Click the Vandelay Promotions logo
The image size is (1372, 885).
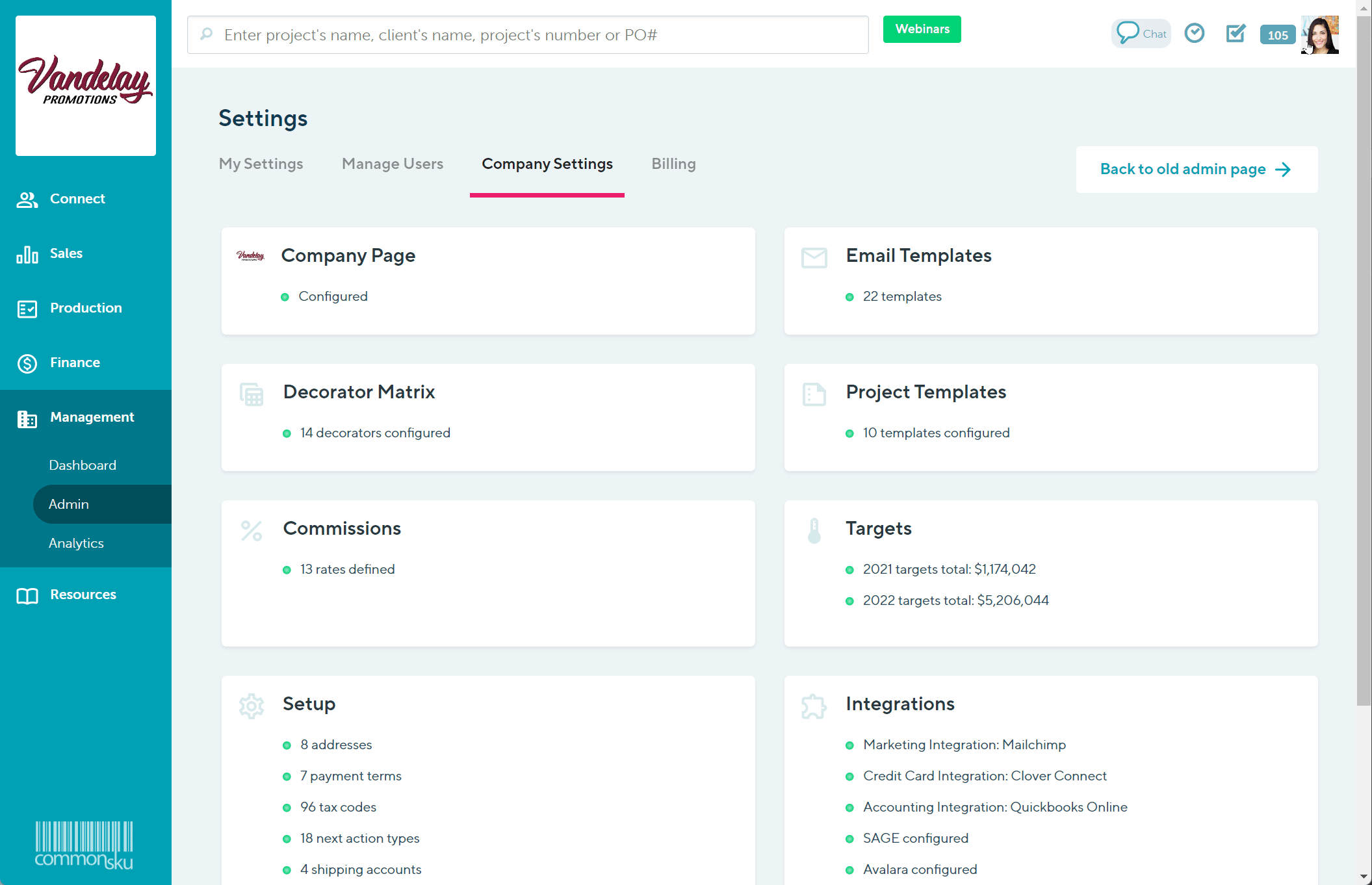tap(85, 85)
